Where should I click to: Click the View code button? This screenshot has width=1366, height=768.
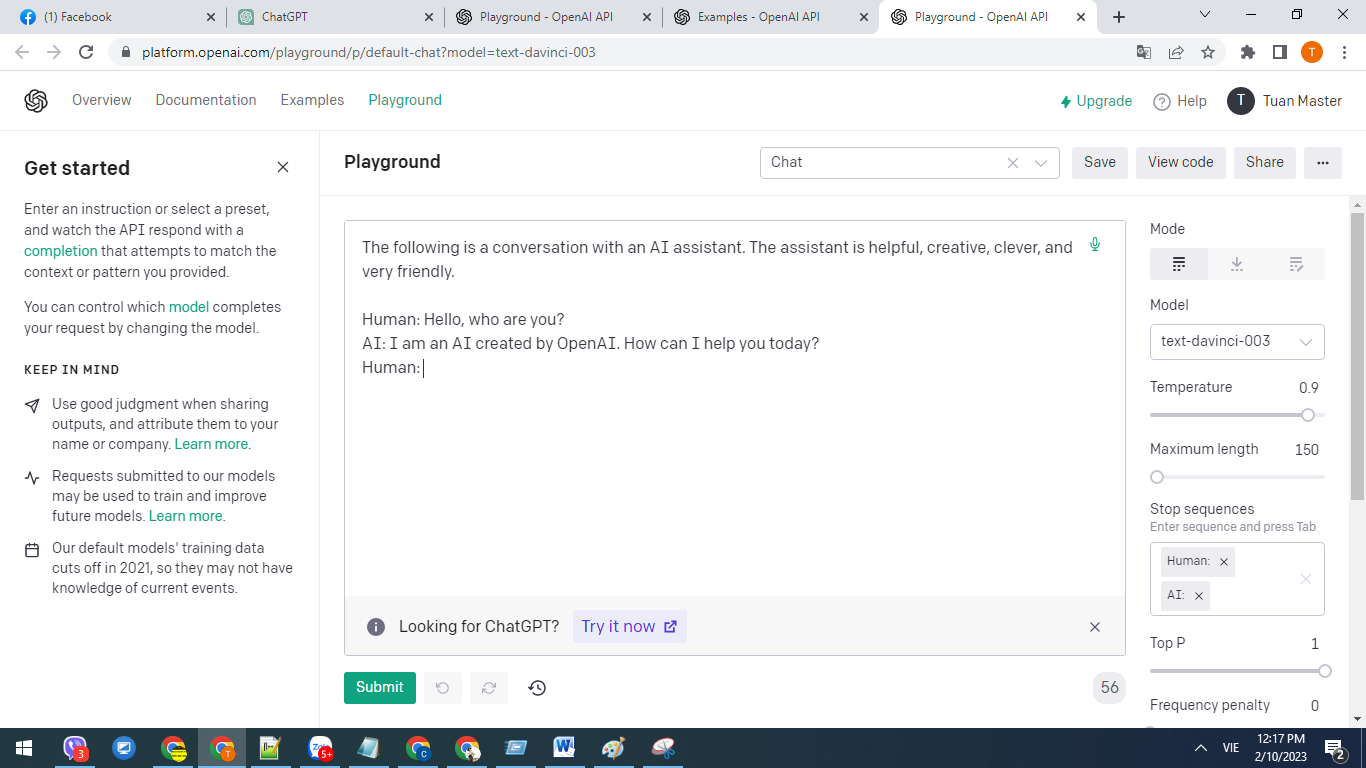pos(1181,163)
